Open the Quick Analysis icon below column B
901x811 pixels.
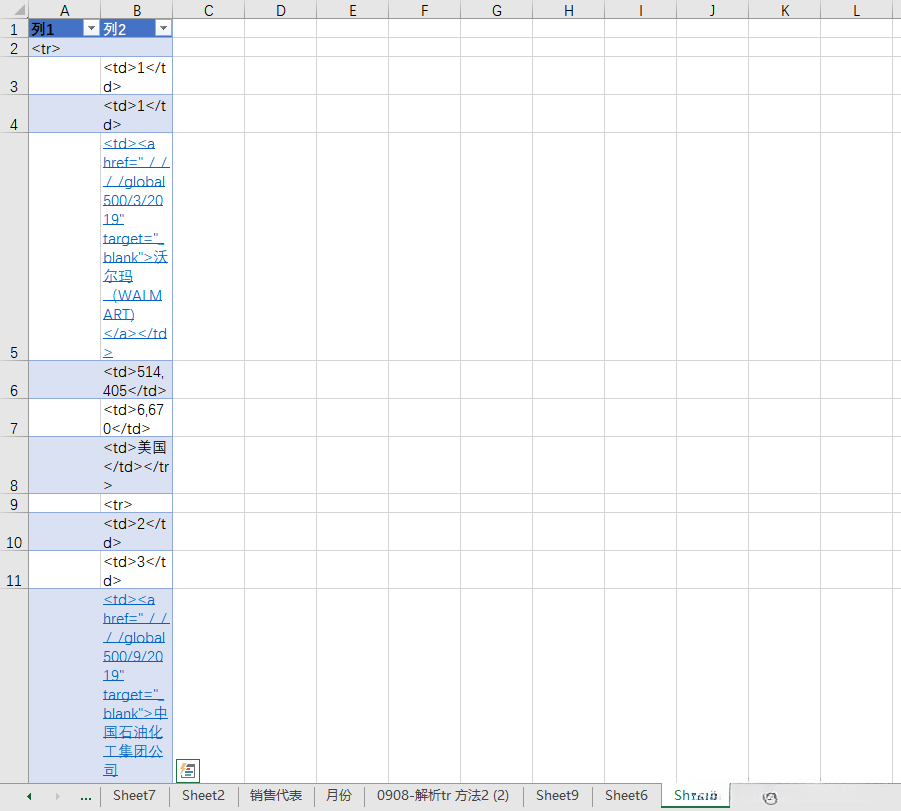tap(188, 771)
